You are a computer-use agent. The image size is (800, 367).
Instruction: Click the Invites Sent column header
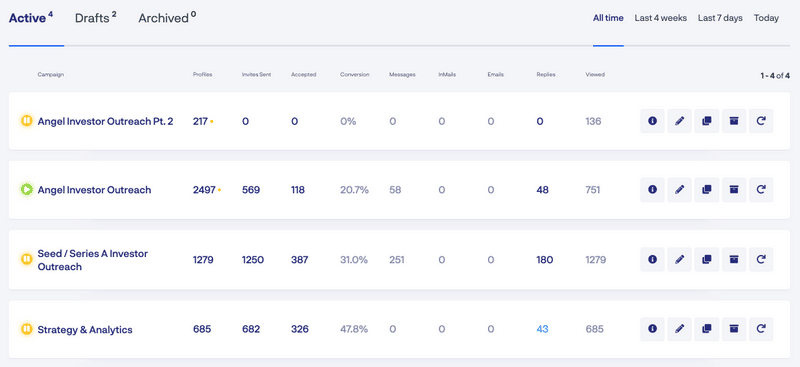(257, 75)
